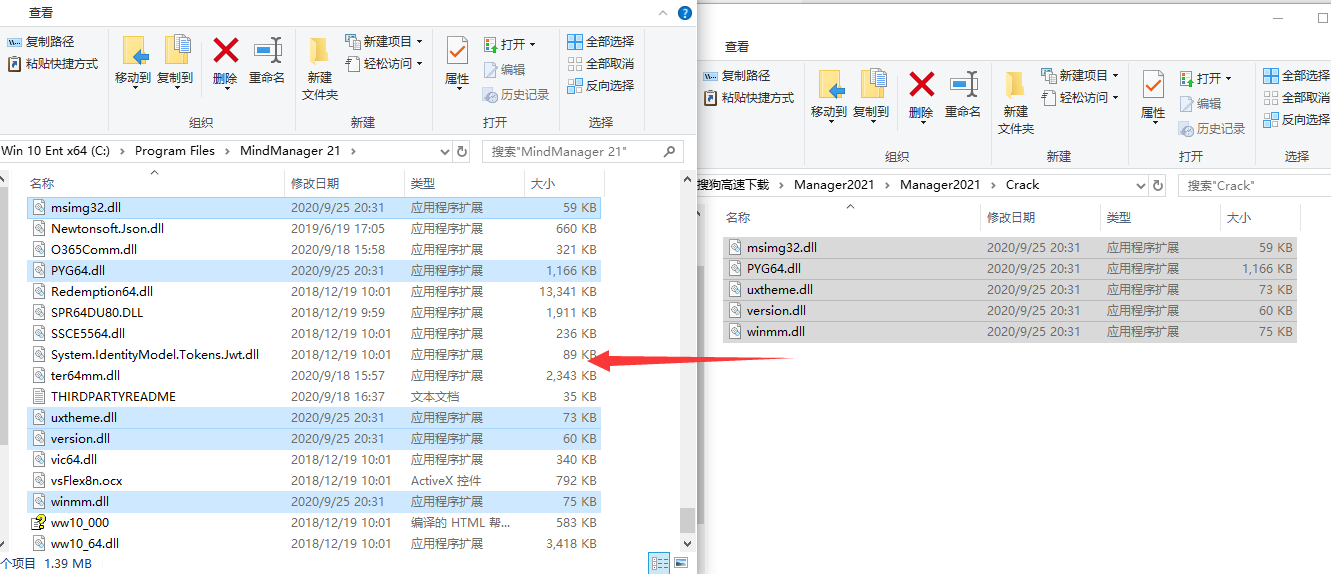Expand address history dropdown in MindManager 21 window
Viewport: 1331px width, 574px height.
pos(444,151)
